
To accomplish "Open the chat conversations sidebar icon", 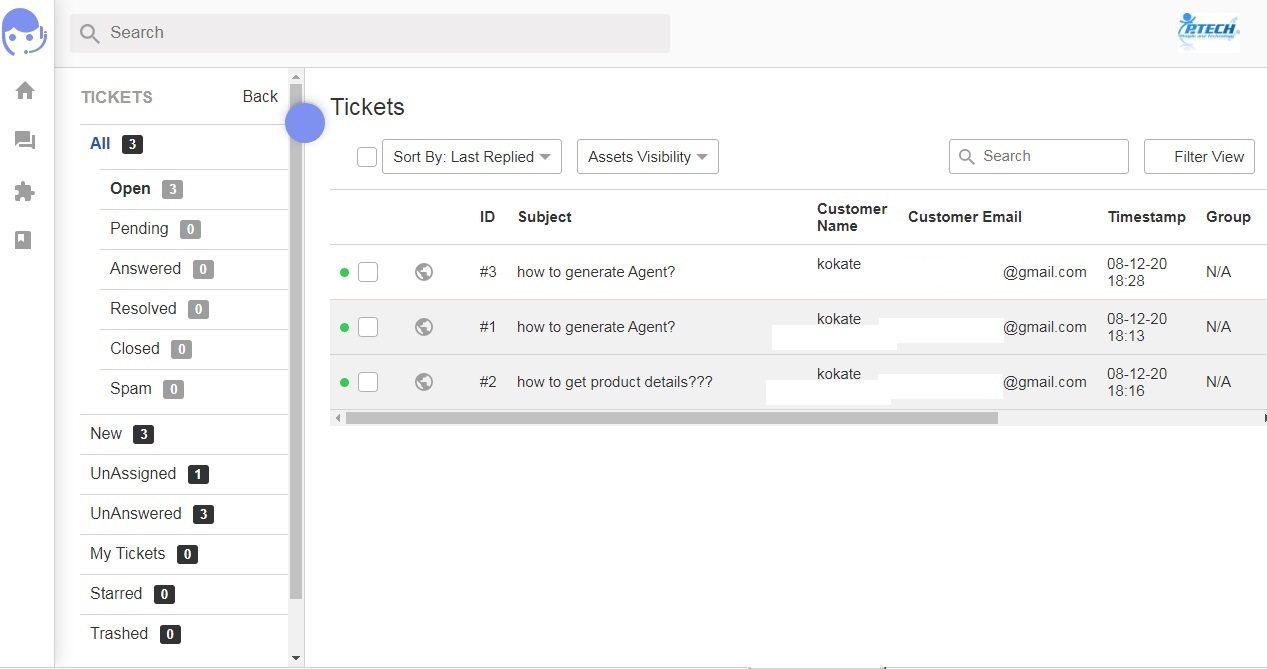I will 25,141.
